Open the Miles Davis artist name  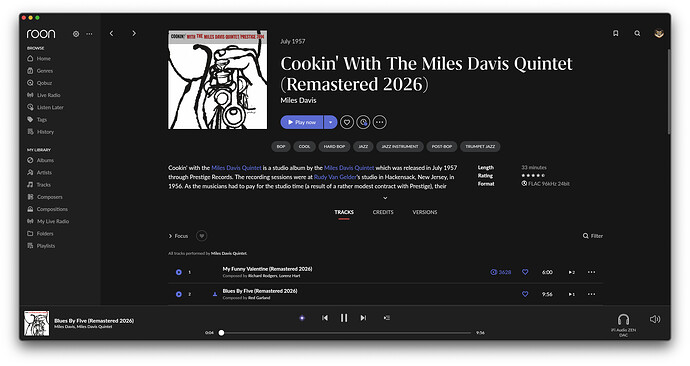click(x=298, y=100)
